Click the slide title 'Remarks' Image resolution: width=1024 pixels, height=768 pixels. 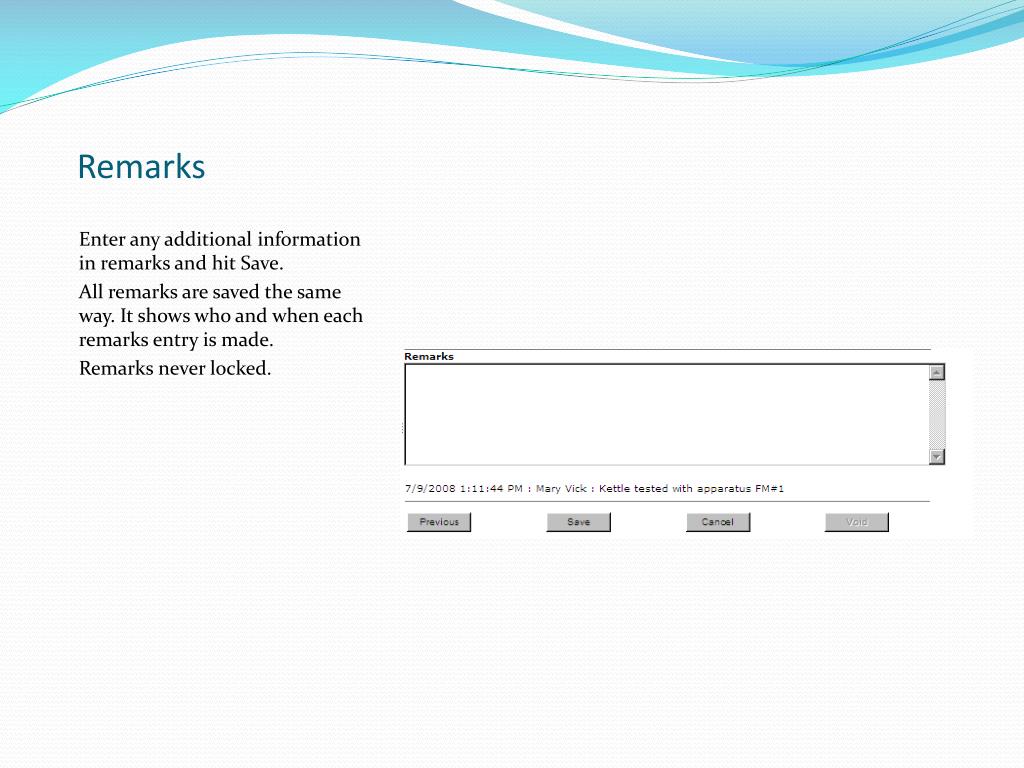141,167
